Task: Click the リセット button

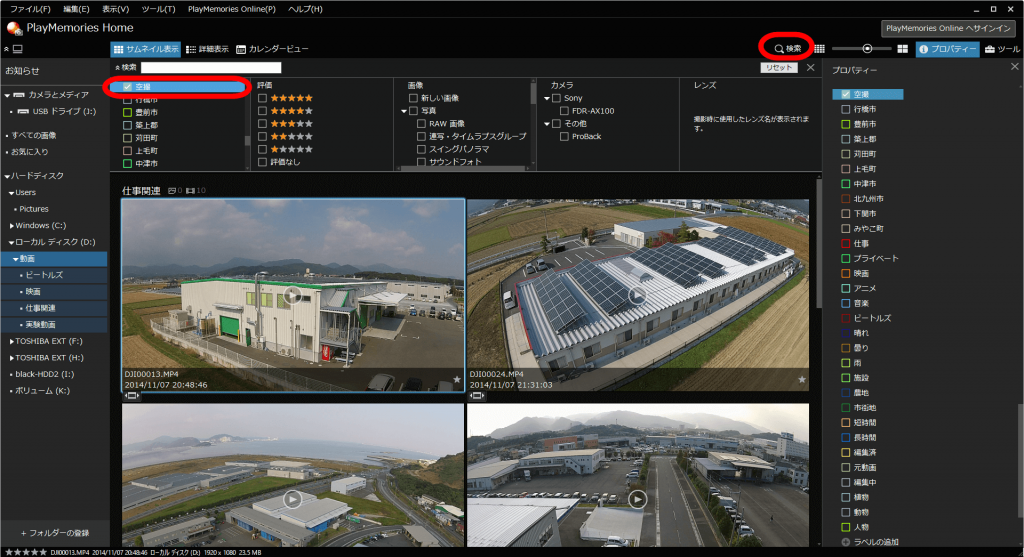Action: click(778, 67)
